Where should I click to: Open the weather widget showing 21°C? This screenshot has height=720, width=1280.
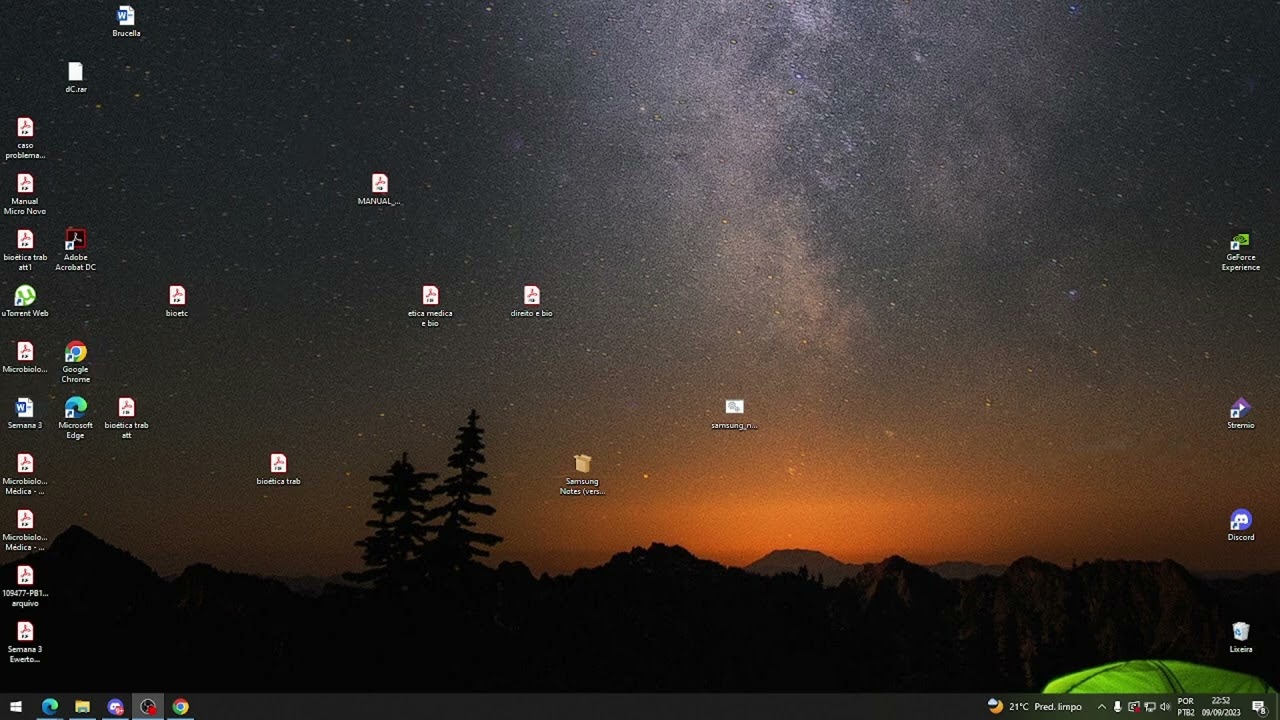tap(1034, 707)
